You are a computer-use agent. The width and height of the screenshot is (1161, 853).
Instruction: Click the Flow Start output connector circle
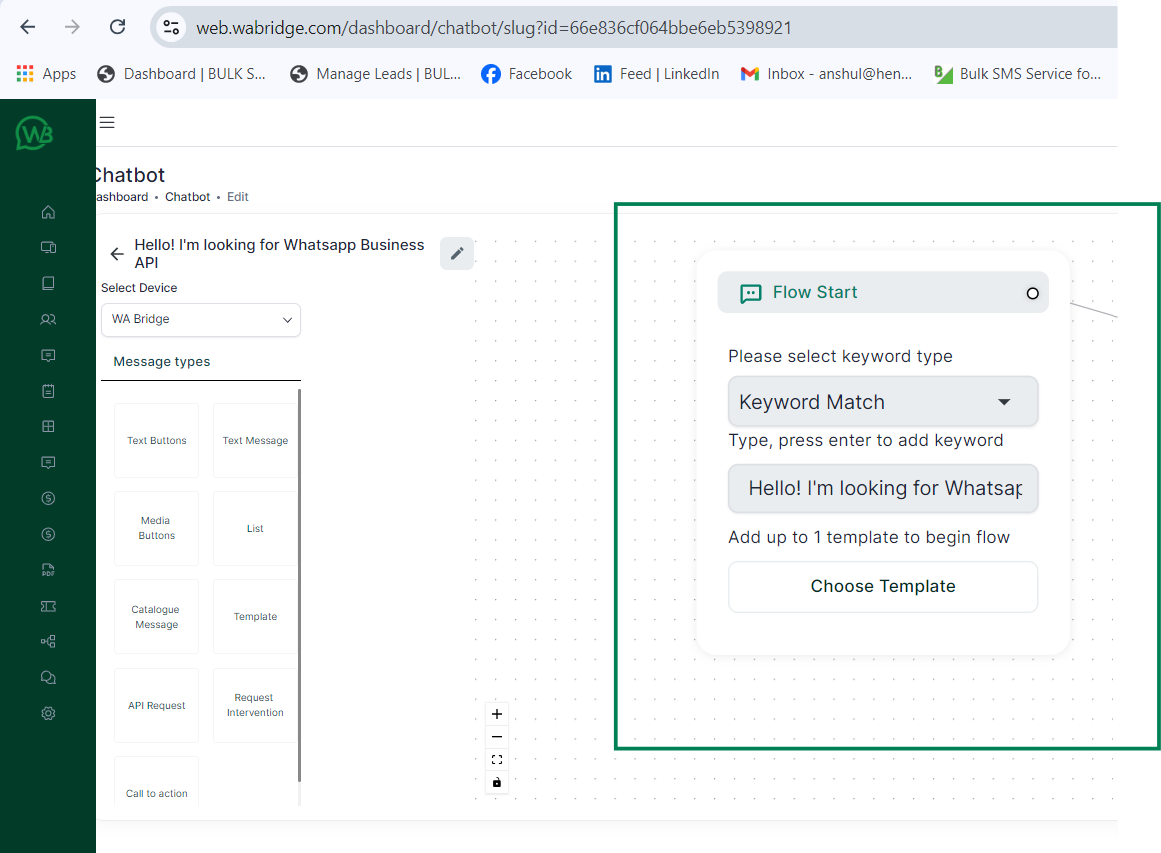(1032, 293)
